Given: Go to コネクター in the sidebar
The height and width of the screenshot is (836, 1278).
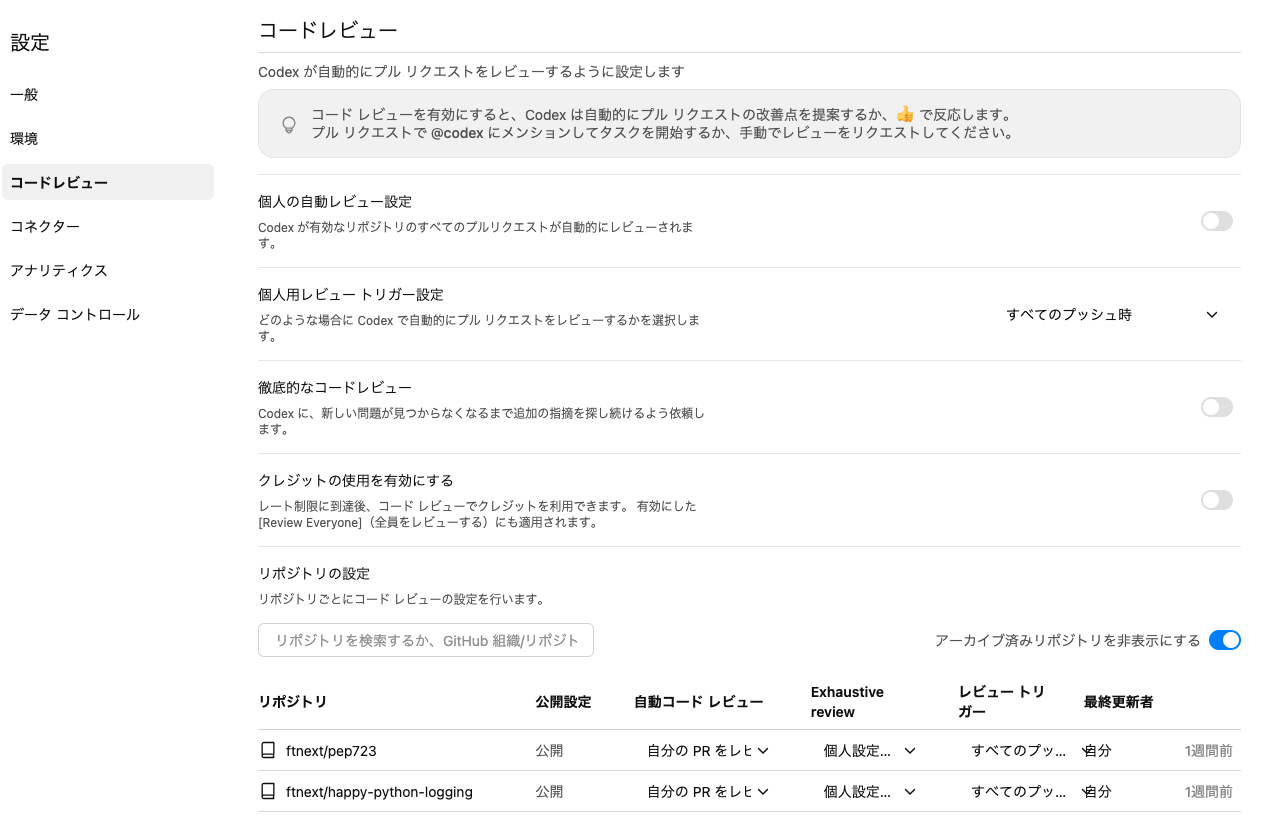Looking at the screenshot, I should (108, 226).
